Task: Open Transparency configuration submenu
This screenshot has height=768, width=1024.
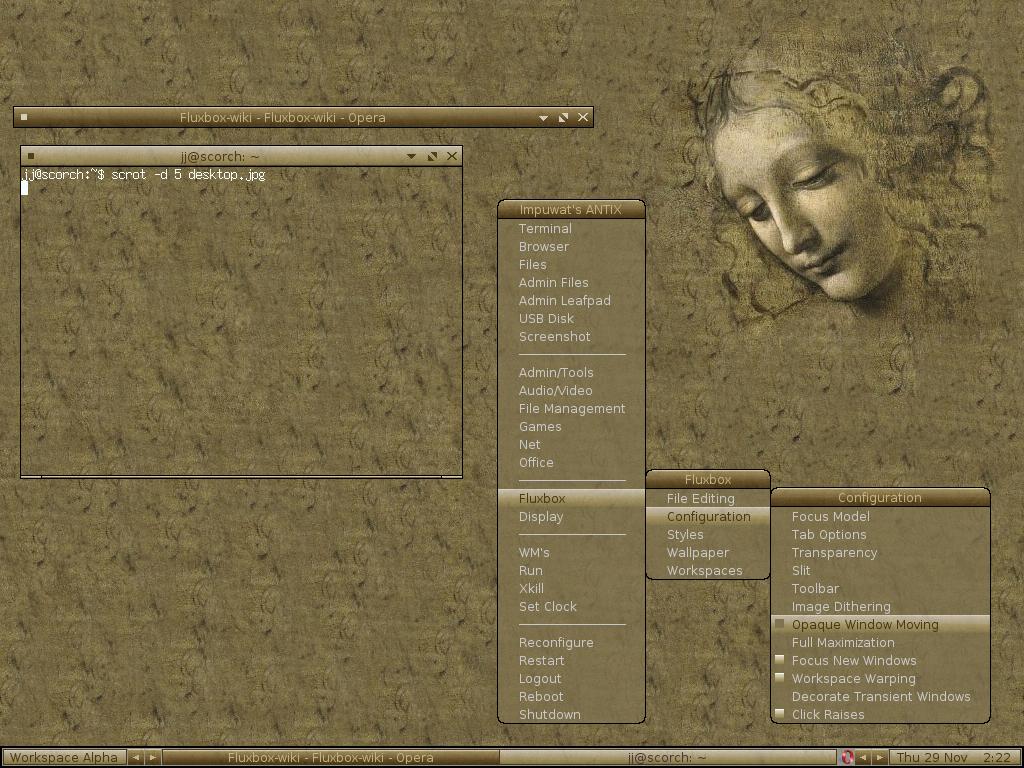Action: [880, 552]
